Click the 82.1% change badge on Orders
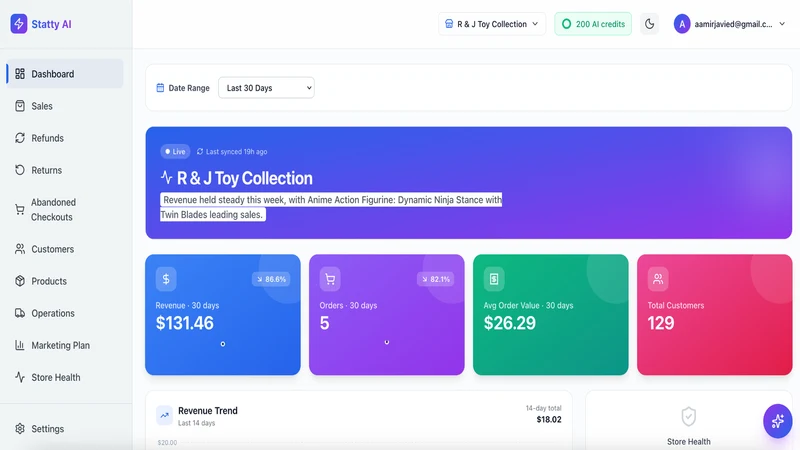800x450 pixels. point(435,279)
